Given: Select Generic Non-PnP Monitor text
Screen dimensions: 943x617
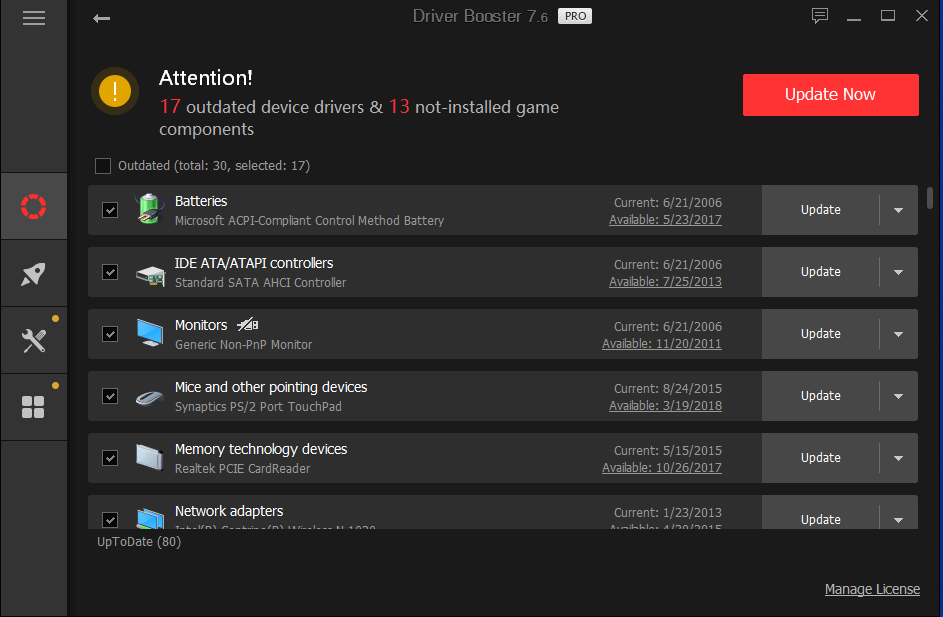Looking at the screenshot, I should click(x=244, y=345).
